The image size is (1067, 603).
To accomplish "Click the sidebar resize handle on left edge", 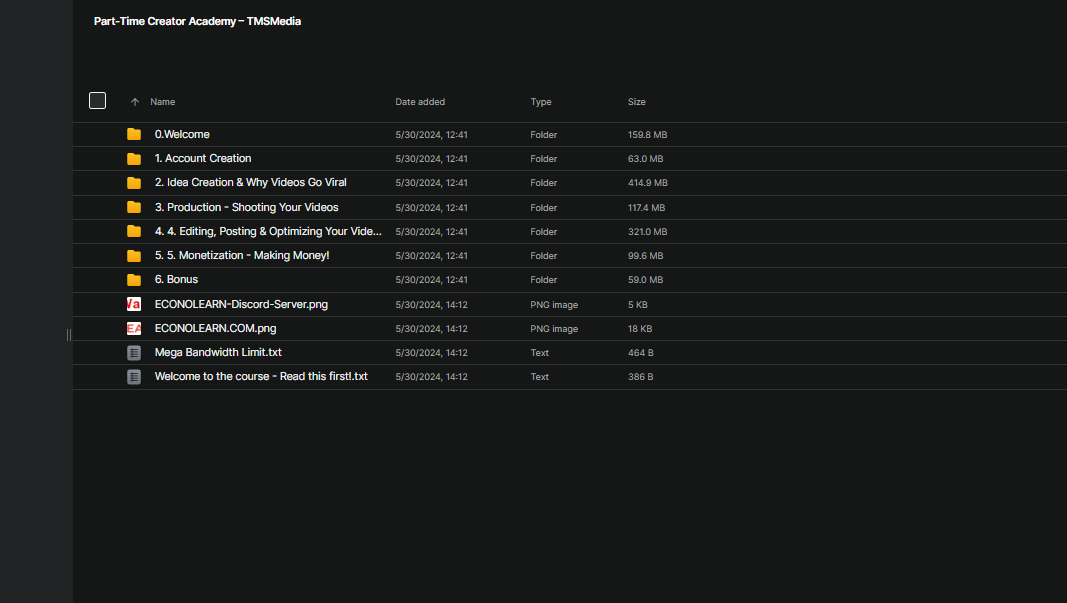I will click(x=69, y=334).
